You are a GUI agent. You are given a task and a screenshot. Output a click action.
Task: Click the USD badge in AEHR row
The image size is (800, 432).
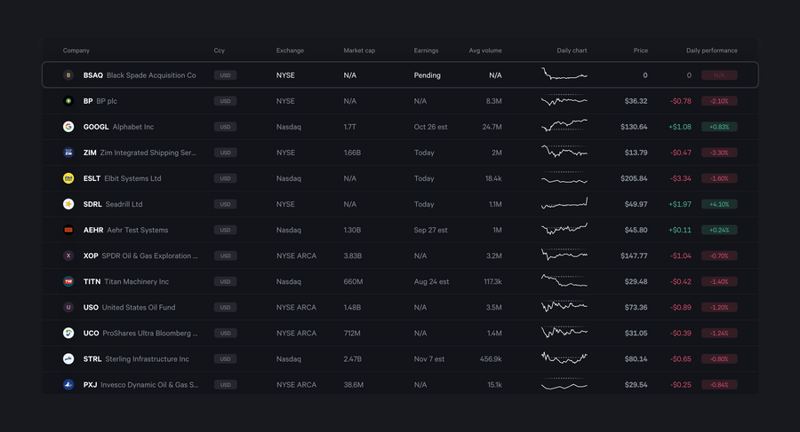(225, 230)
